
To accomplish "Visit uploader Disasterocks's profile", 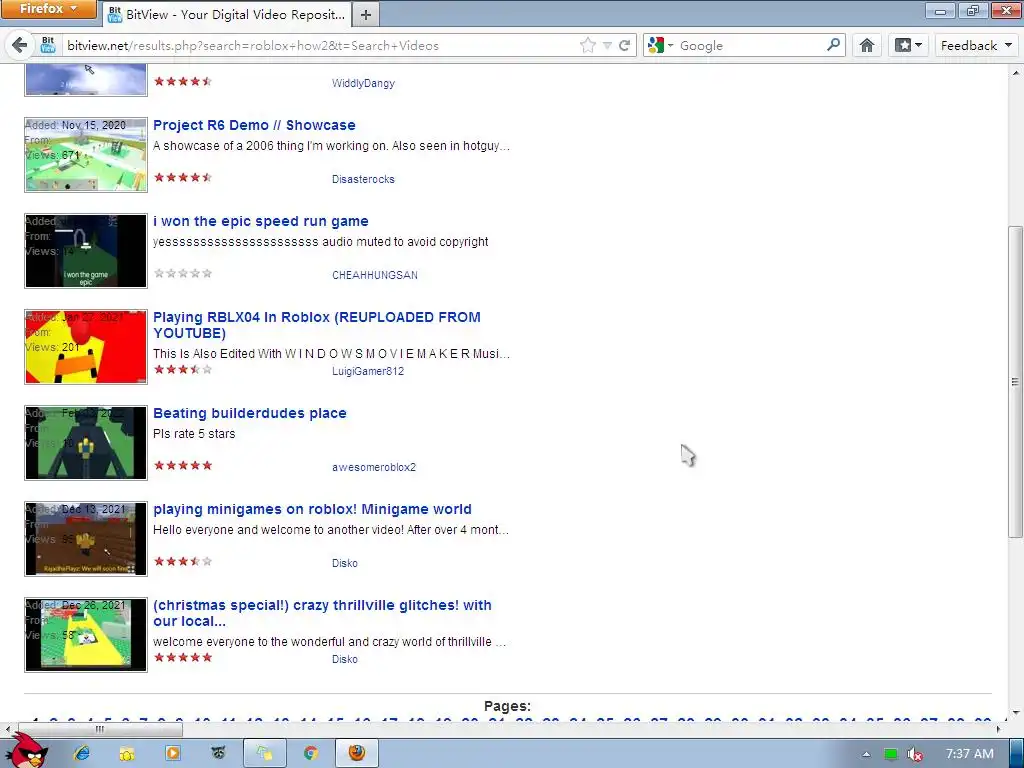I will click(363, 179).
